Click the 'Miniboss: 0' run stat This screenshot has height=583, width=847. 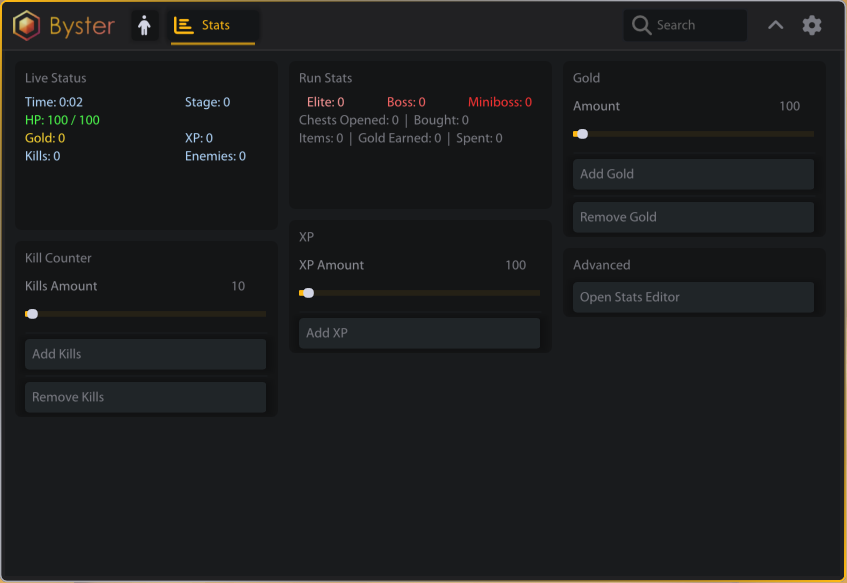[500, 102]
